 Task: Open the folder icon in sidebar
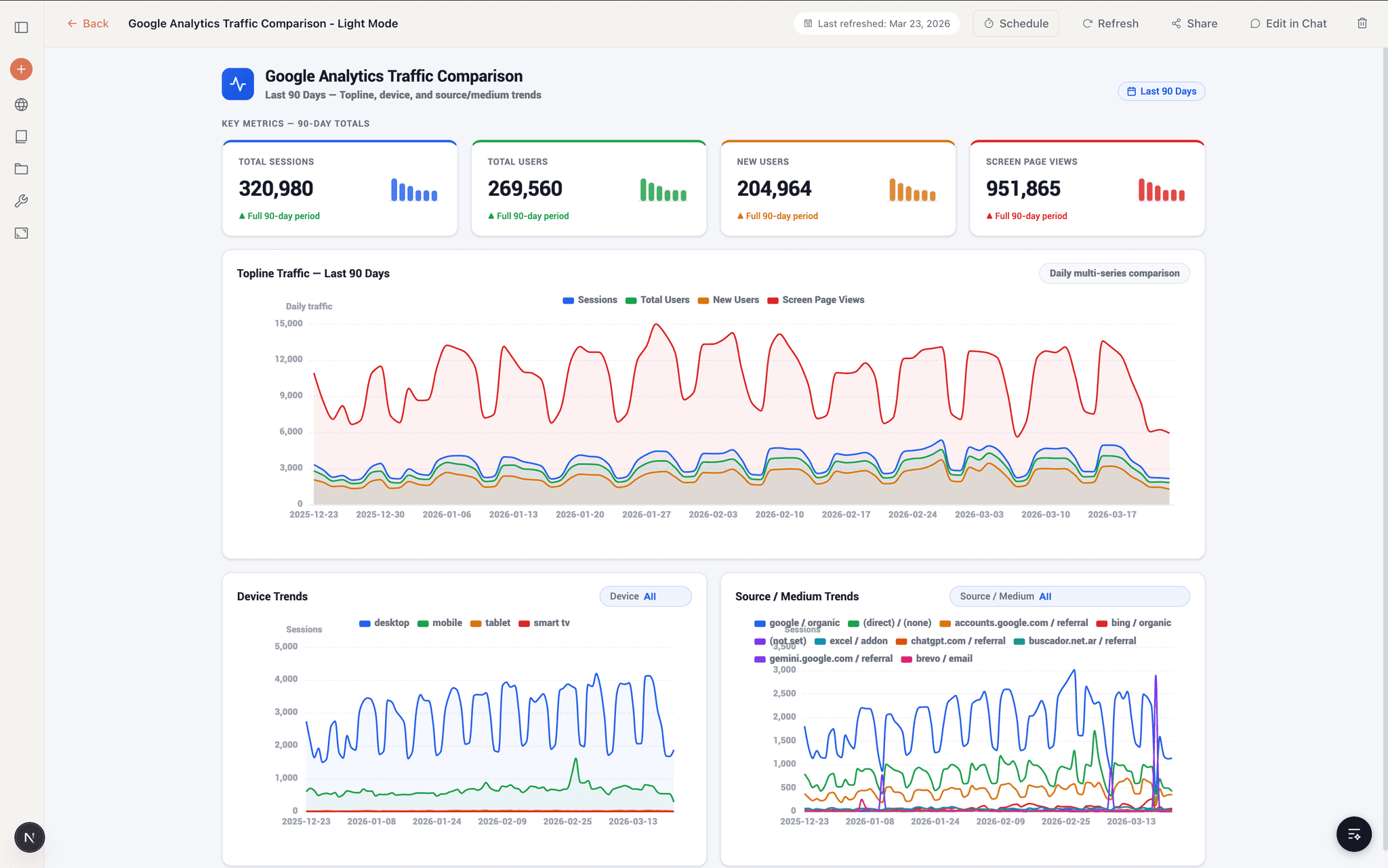21,169
